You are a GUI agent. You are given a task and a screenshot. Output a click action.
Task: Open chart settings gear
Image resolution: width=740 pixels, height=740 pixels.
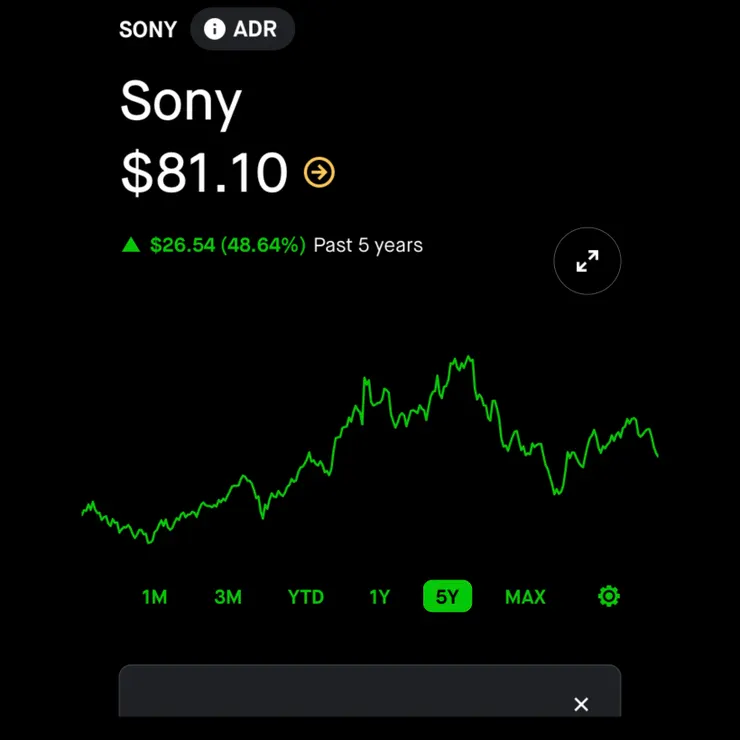[x=609, y=596]
